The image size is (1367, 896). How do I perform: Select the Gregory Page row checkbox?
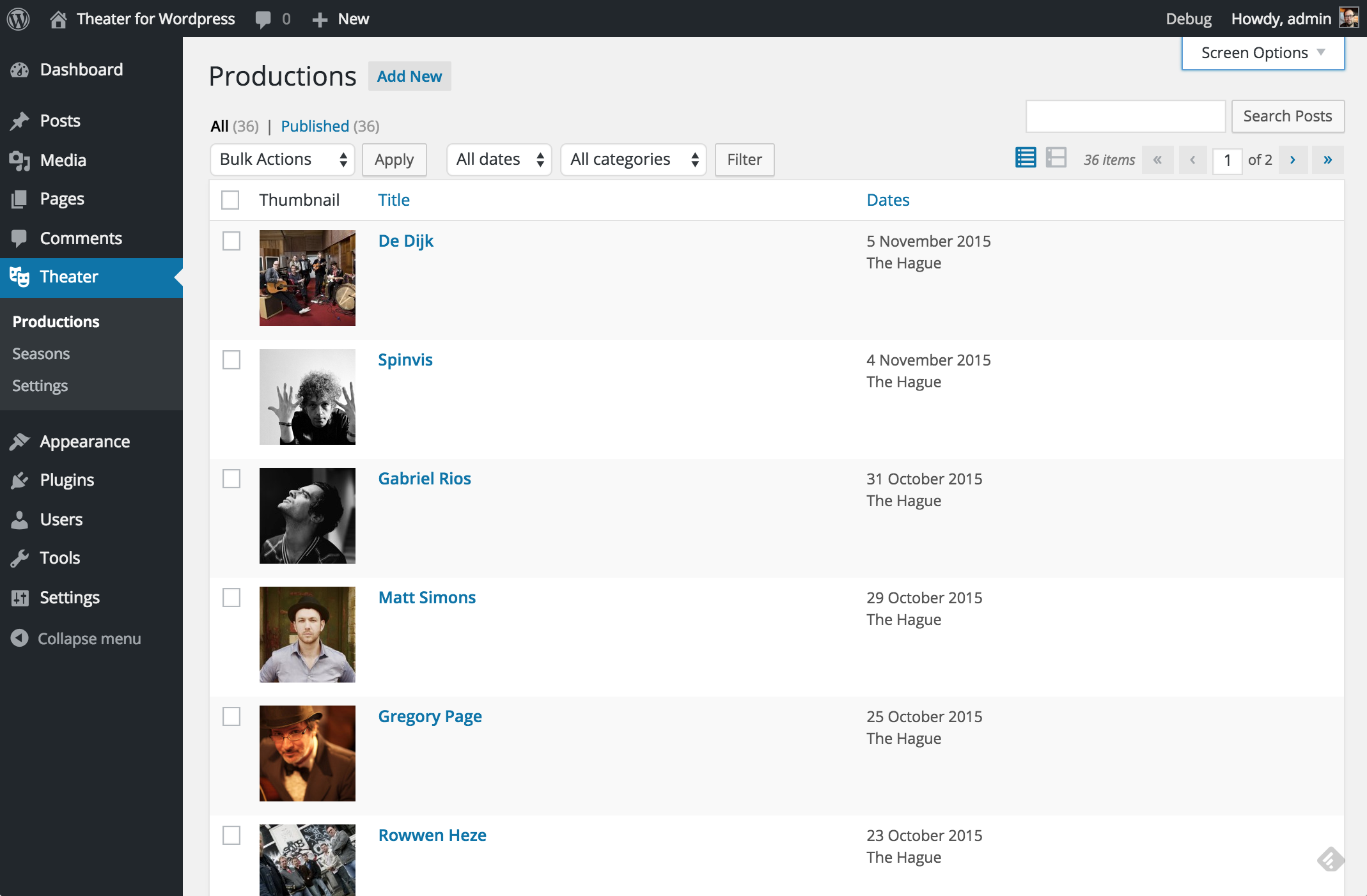pyautogui.click(x=231, y=716)
